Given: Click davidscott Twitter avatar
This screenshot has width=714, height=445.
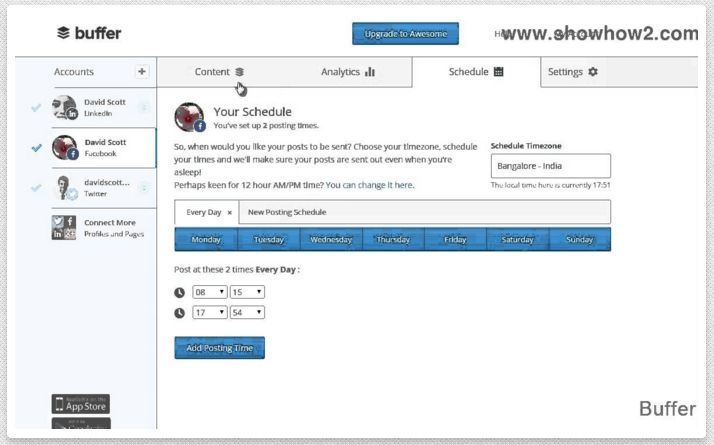Looking at the screenshot, I should (x=64, y=188).
